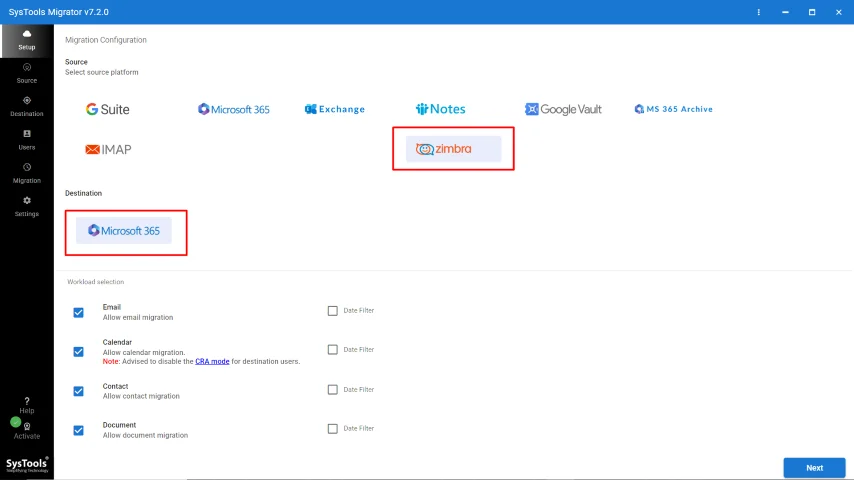Go to Source step in sidebar
Image resolution: width=854 pixels, height=480 pixels.
coord(27,74)
